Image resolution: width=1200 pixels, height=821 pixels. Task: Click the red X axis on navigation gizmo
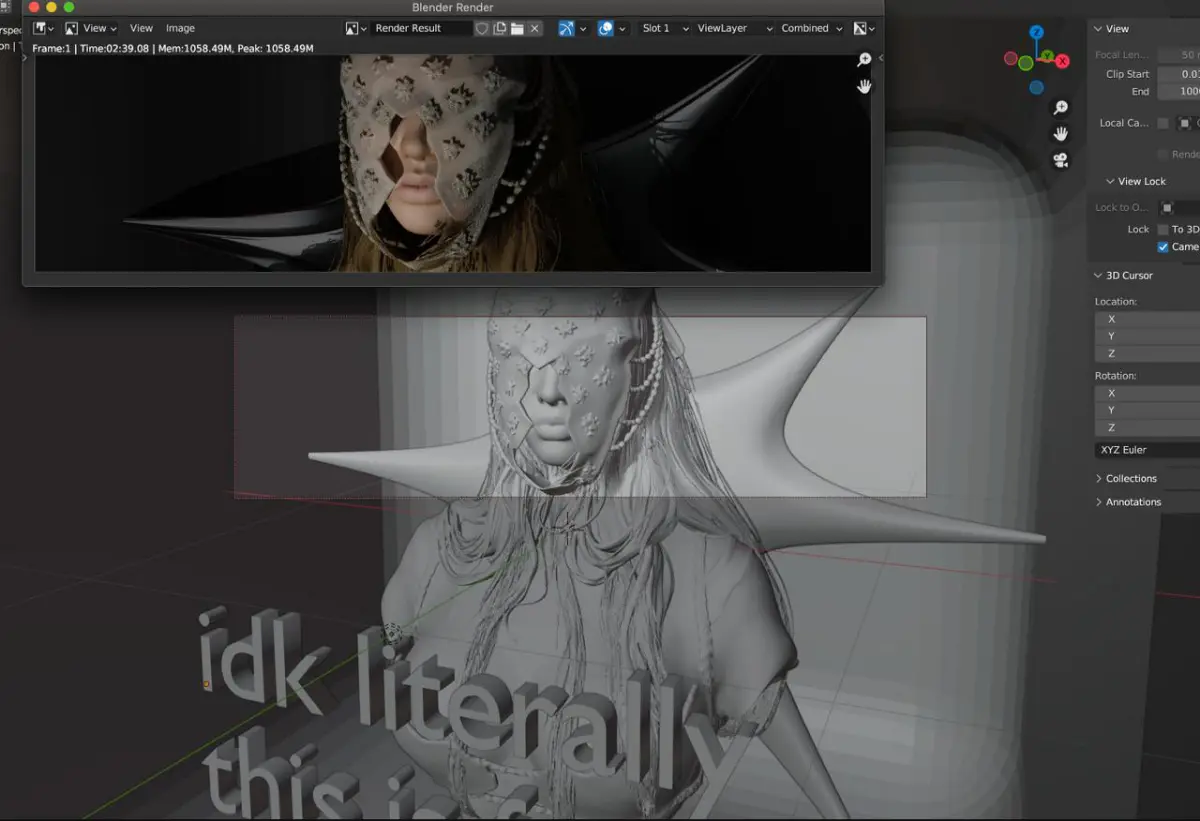pyautogui.click(x=1062, y=61)
